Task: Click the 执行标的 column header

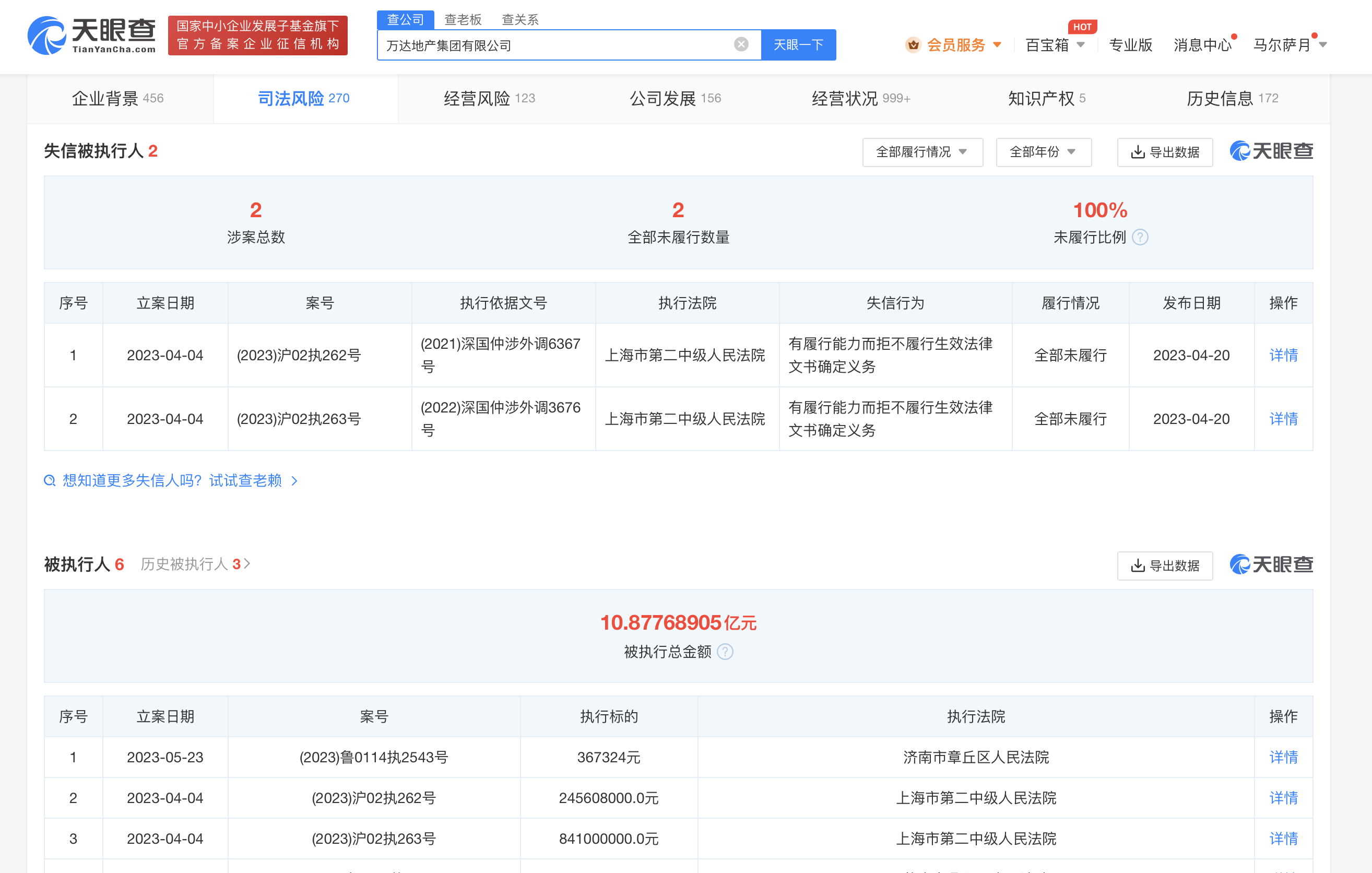Action: pyautogui.click(x=609, y=716)
